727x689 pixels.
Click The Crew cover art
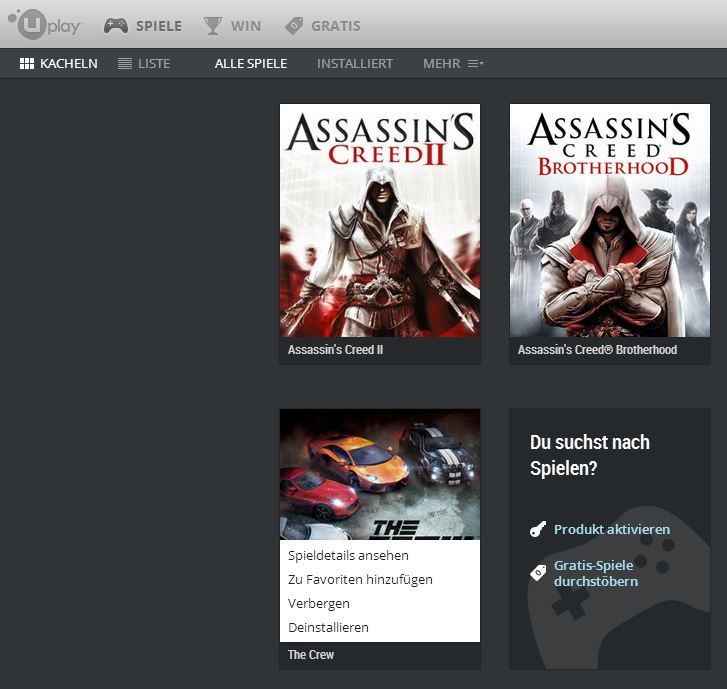click(380, 474)
